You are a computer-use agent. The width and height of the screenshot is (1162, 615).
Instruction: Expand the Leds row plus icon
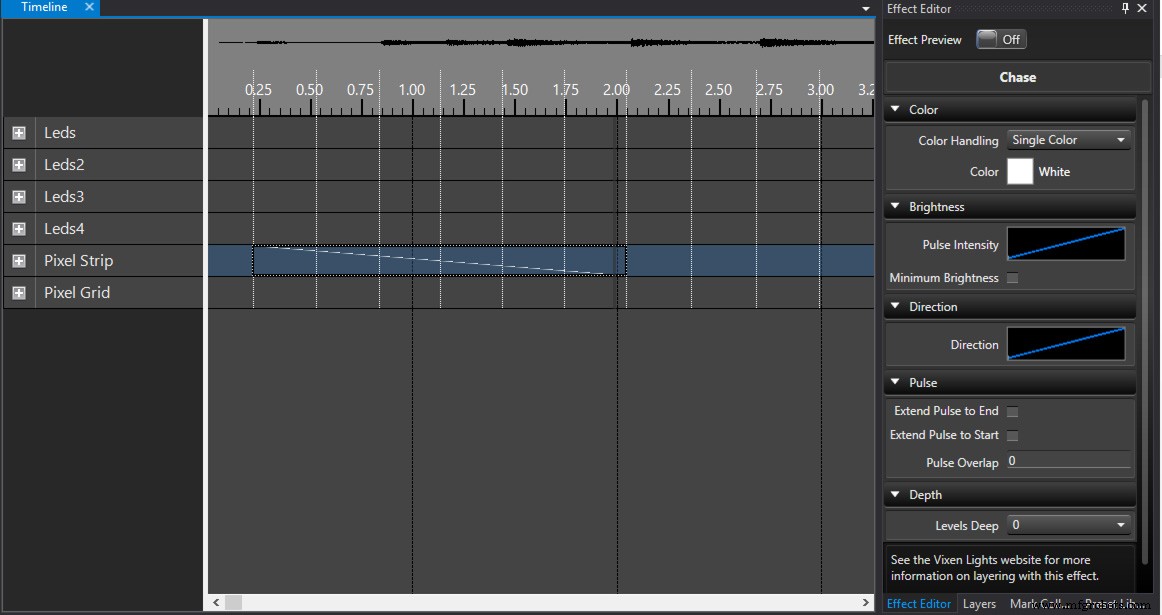click(19, 133)
